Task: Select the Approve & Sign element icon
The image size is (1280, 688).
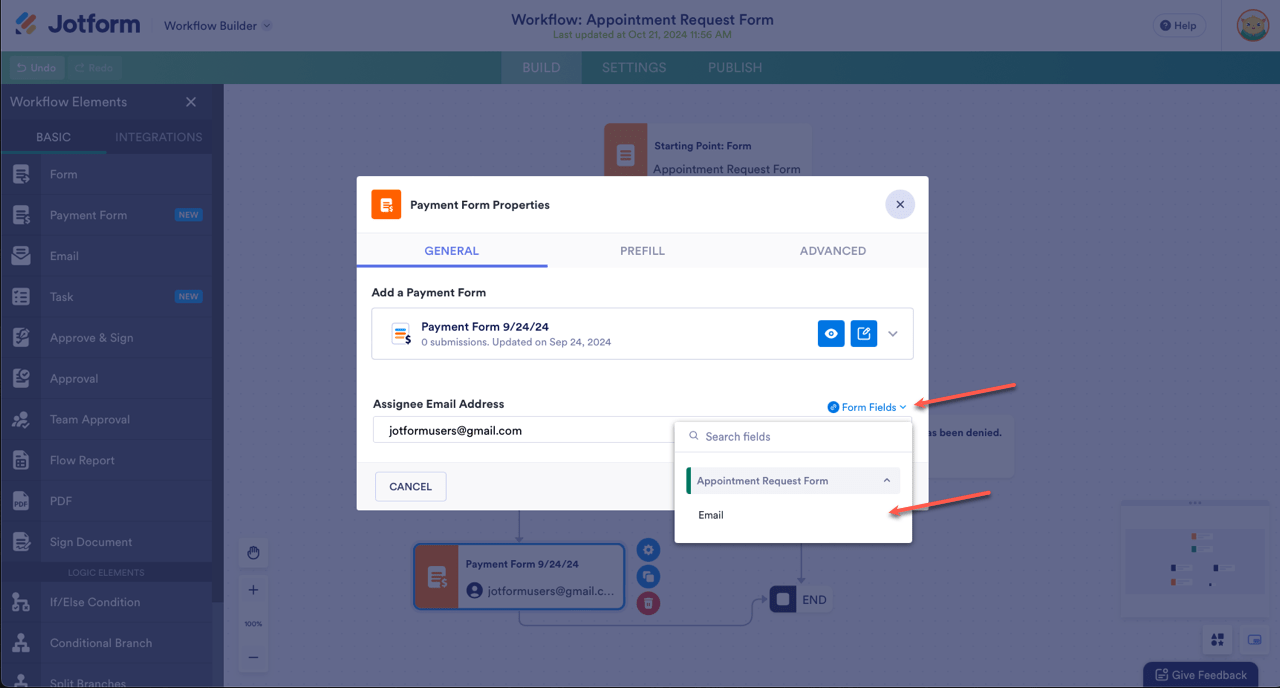Action: [21, 338]
